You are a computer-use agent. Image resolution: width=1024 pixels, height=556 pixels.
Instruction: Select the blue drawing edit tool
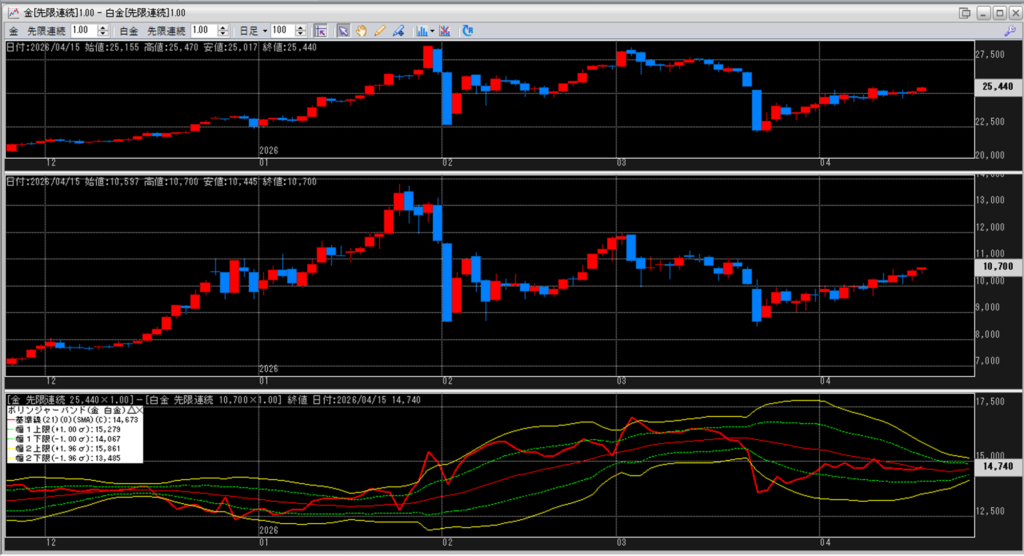tap(398, 31)
